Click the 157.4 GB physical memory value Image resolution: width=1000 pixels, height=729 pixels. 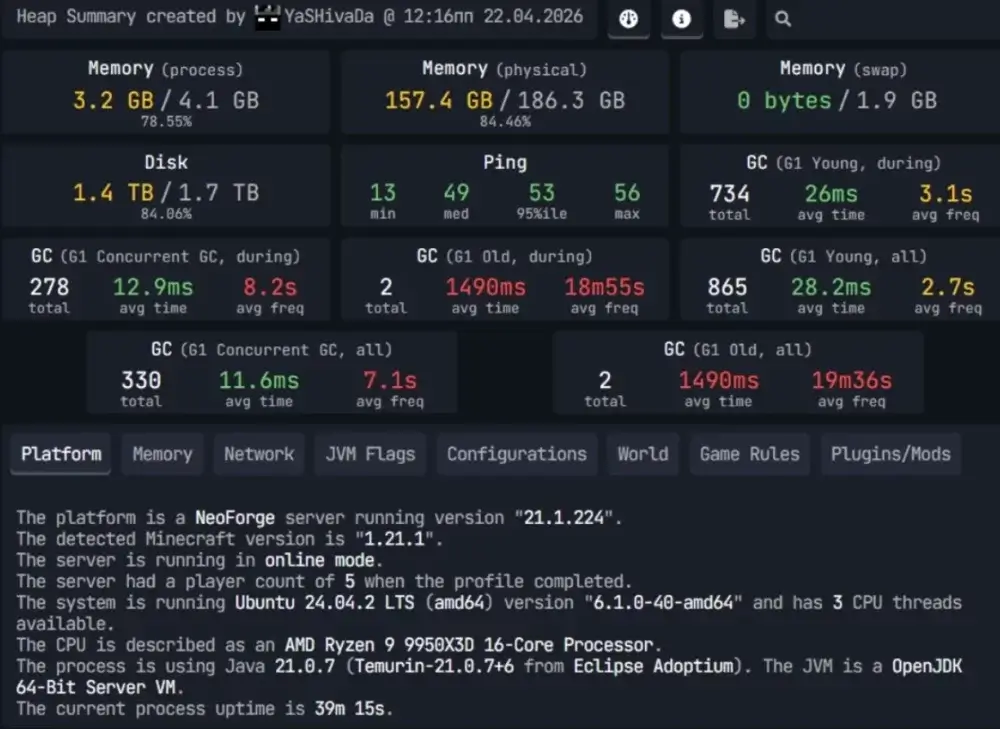click(439, 100)
